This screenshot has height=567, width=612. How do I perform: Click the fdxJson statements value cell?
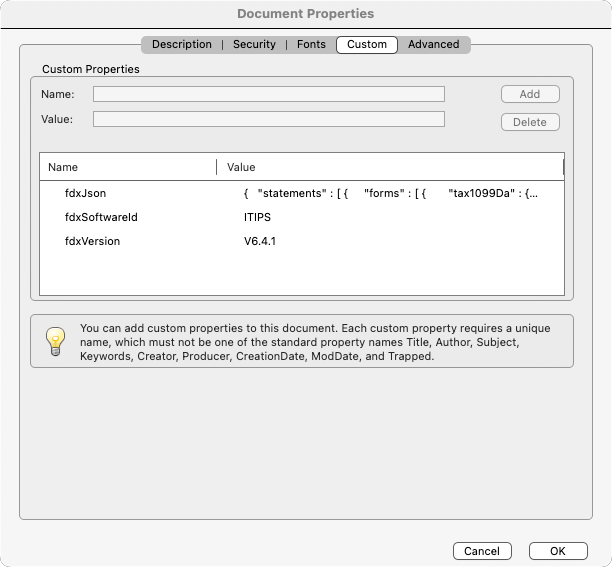[x=390, y=193]
